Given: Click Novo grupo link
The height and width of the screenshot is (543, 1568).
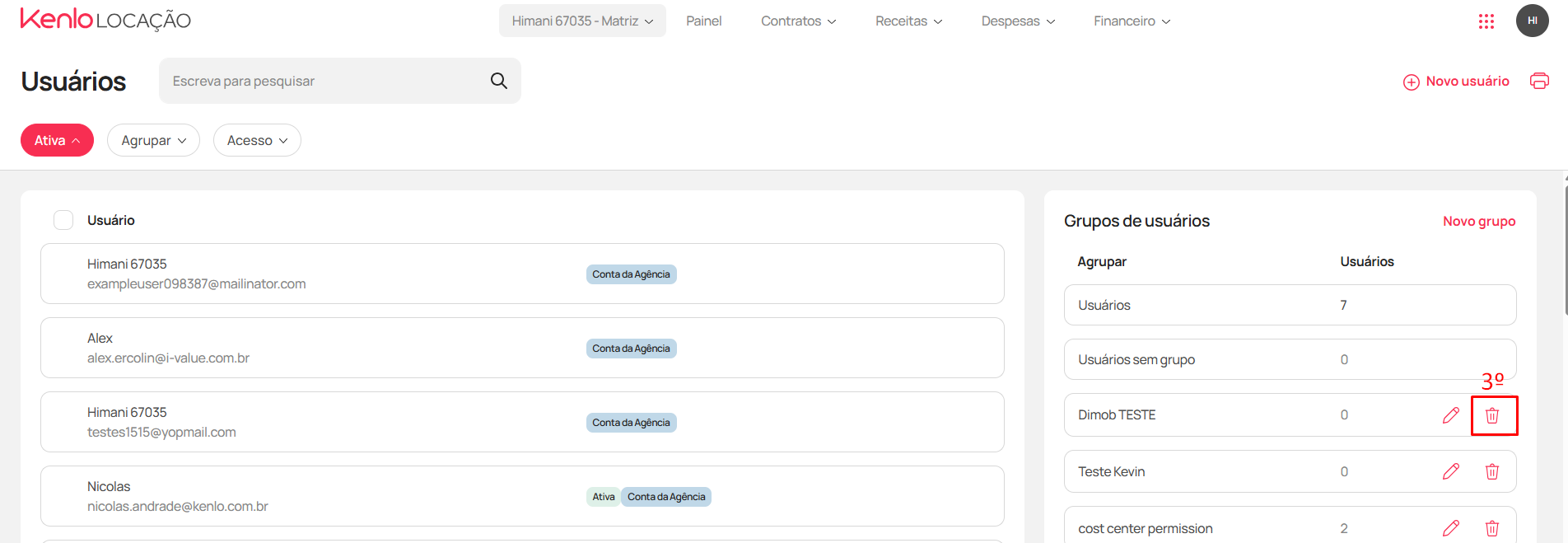Looking at the screenshot, I should click(1479, 221).
